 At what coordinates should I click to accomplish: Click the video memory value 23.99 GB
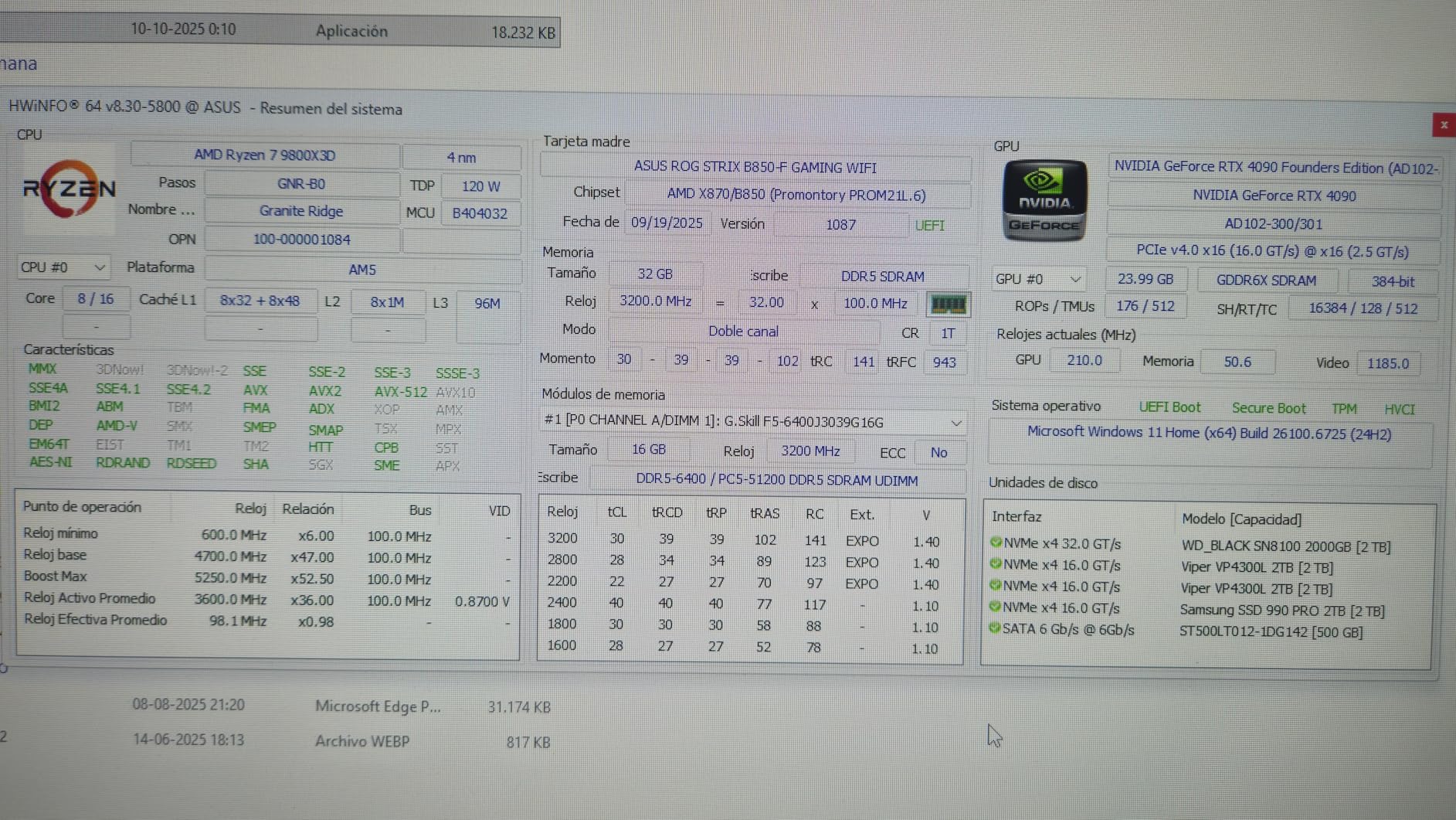(1145, 280)
